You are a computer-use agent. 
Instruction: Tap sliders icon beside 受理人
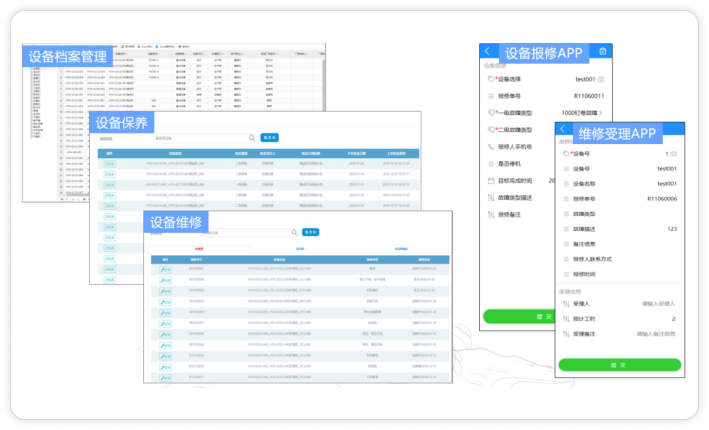(566, 304)
